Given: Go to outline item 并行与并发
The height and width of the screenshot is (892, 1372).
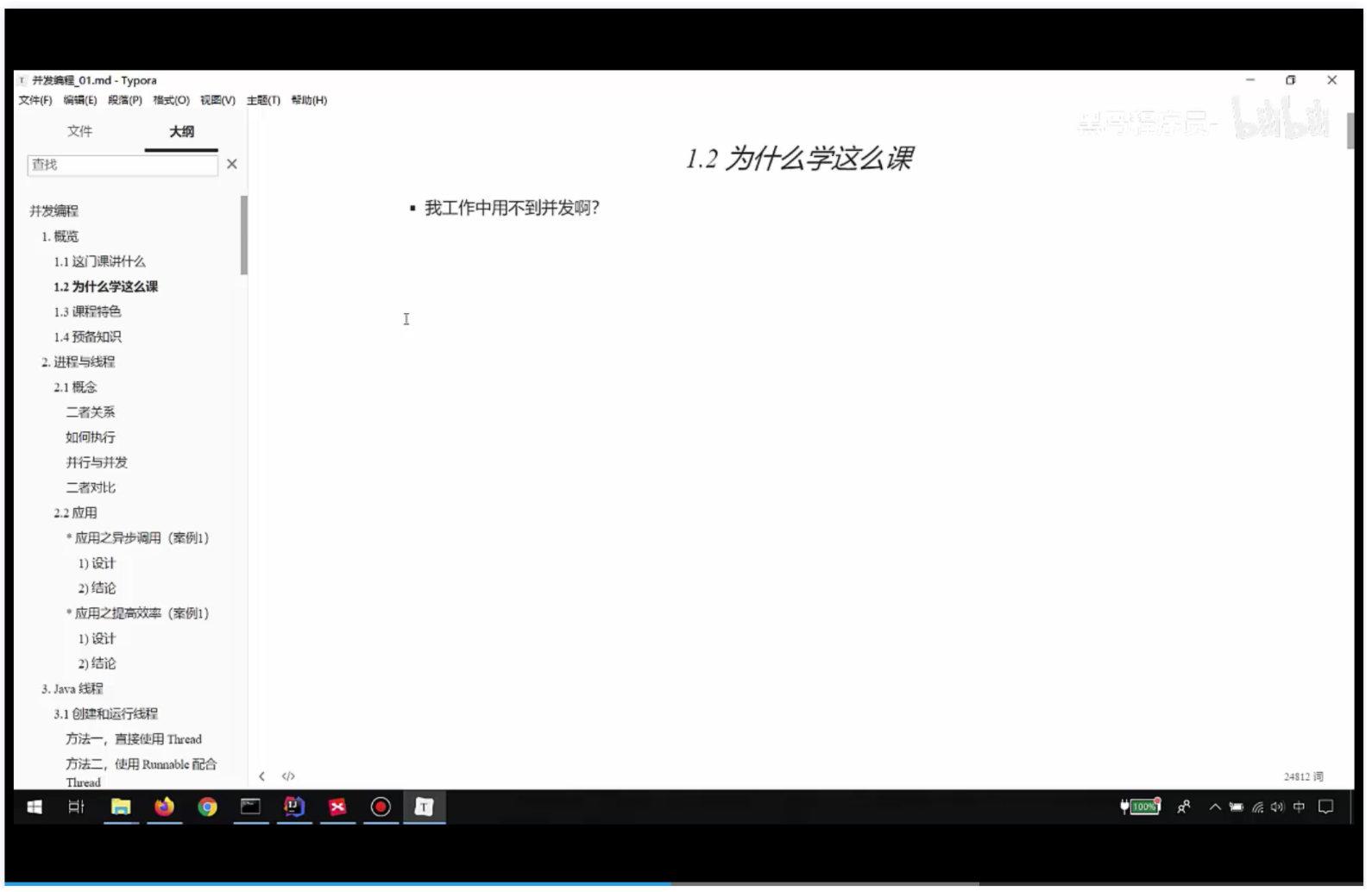Looking at the screenshot, I should click(98, 464).
